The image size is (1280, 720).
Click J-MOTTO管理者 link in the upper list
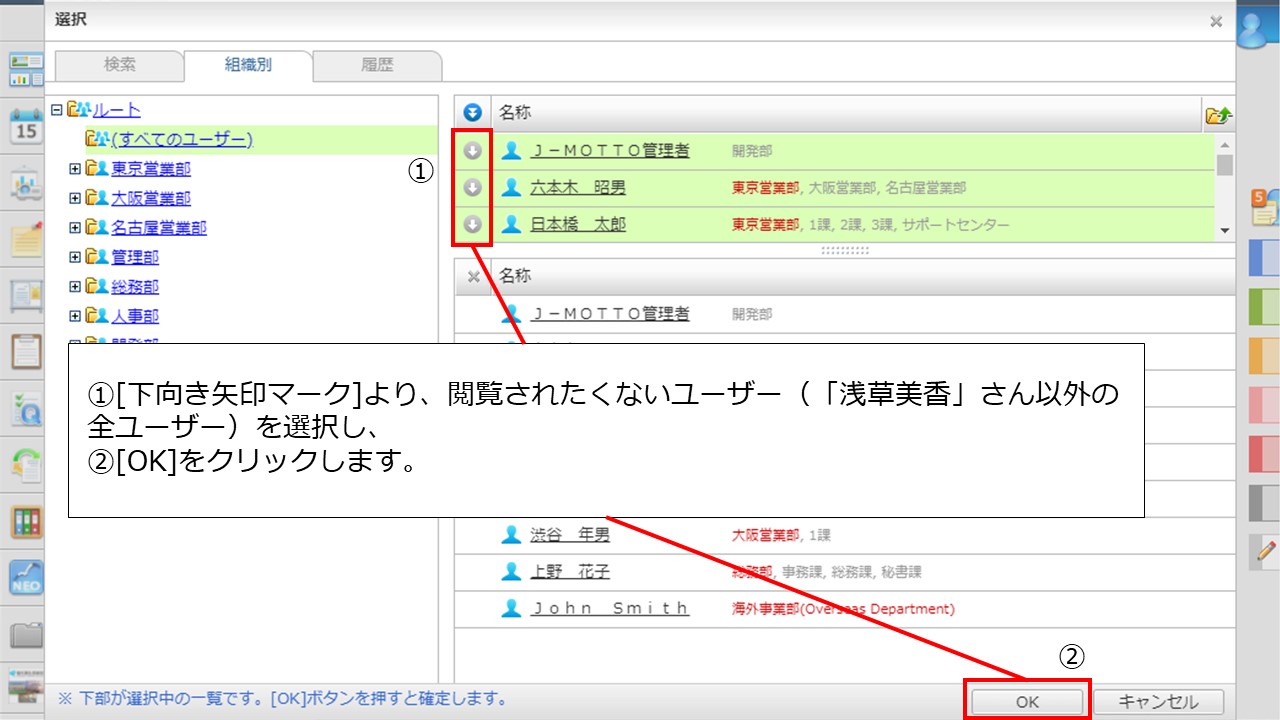pos(609,151)
